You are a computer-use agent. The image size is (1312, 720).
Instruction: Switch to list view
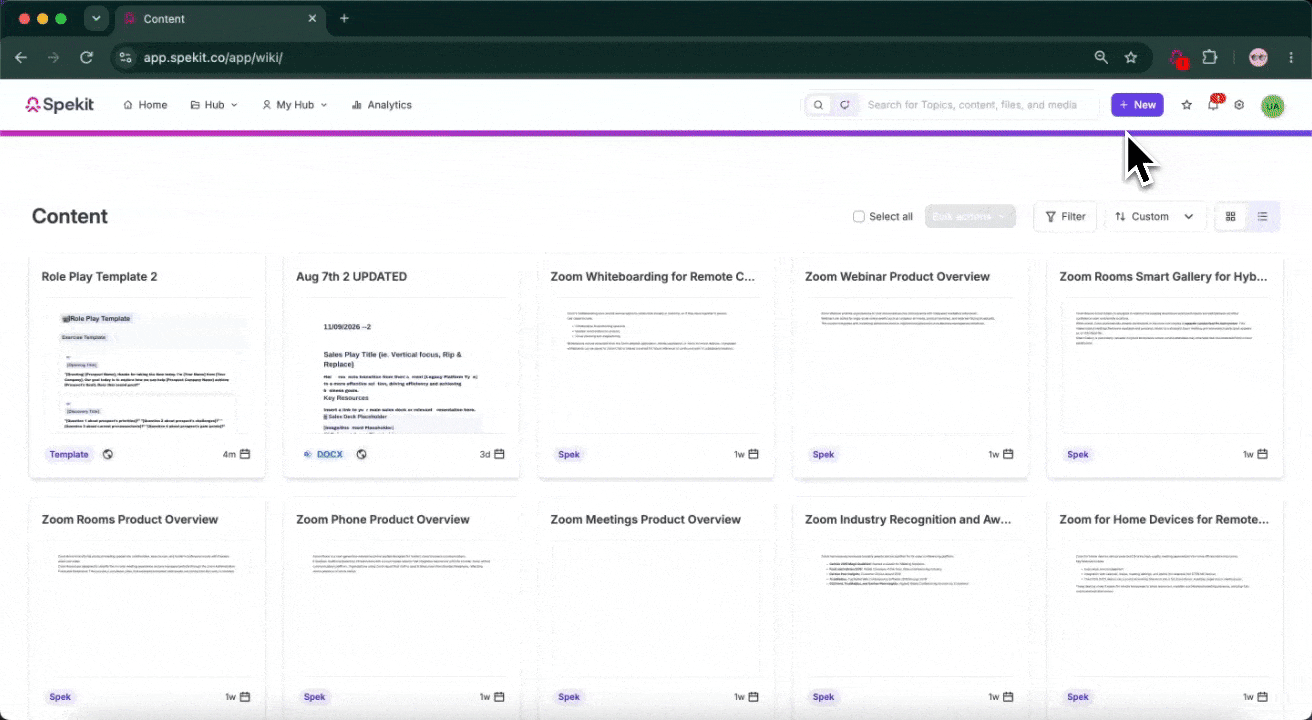1263,217
